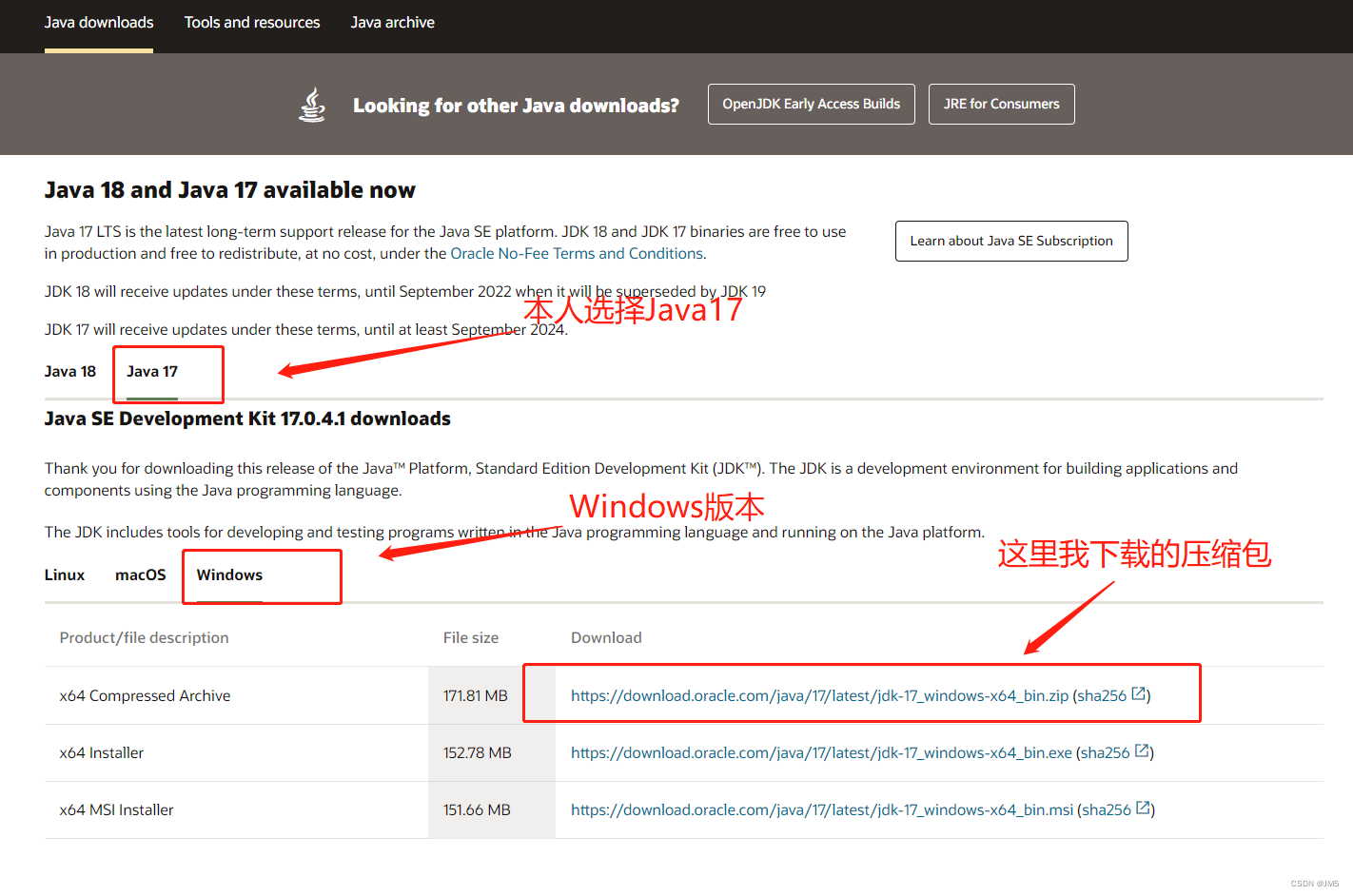
Task: Open sha256 text link for zip archive
Action: (x=1102, y=696)
